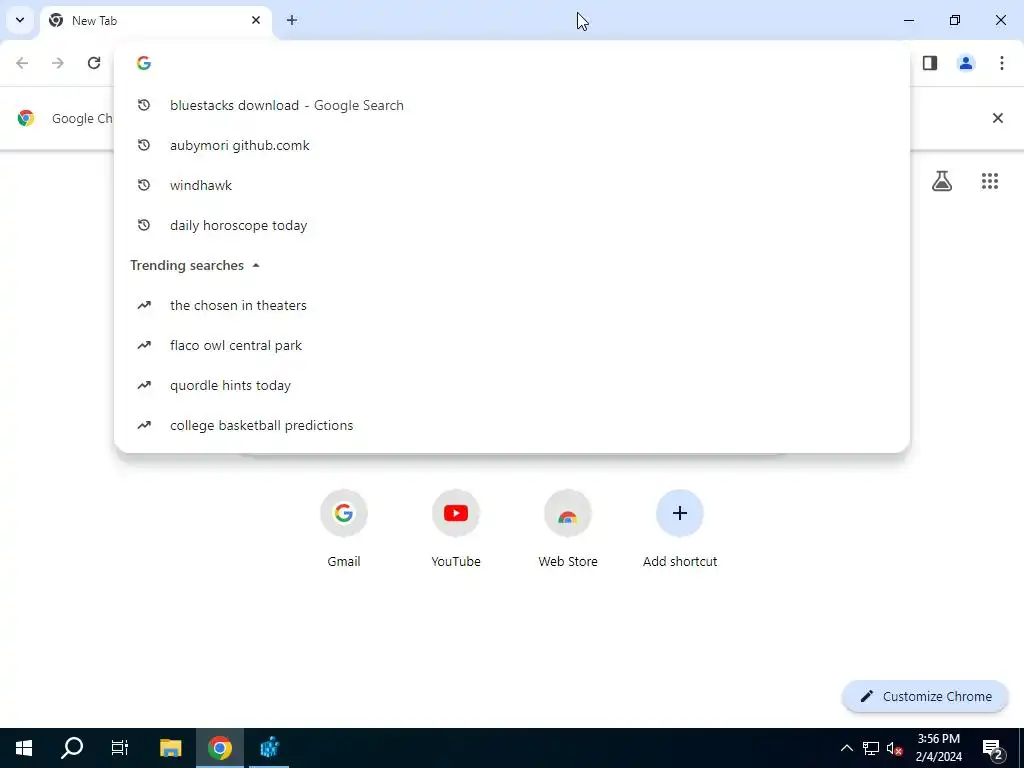1024x768 pixels.
Task: Select windhawk history suggestion
Action: tap(512, 185)
